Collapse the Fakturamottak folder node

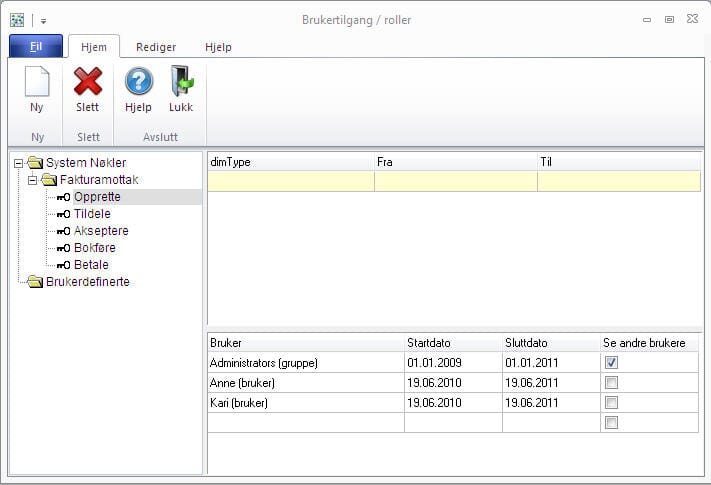[32, 180]
